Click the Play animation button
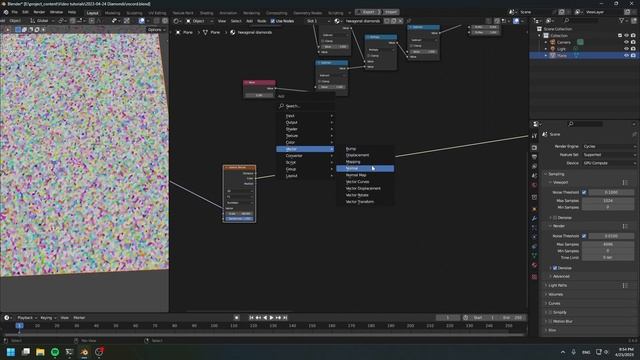The image size is (640, 360). (x=271, y=318)
